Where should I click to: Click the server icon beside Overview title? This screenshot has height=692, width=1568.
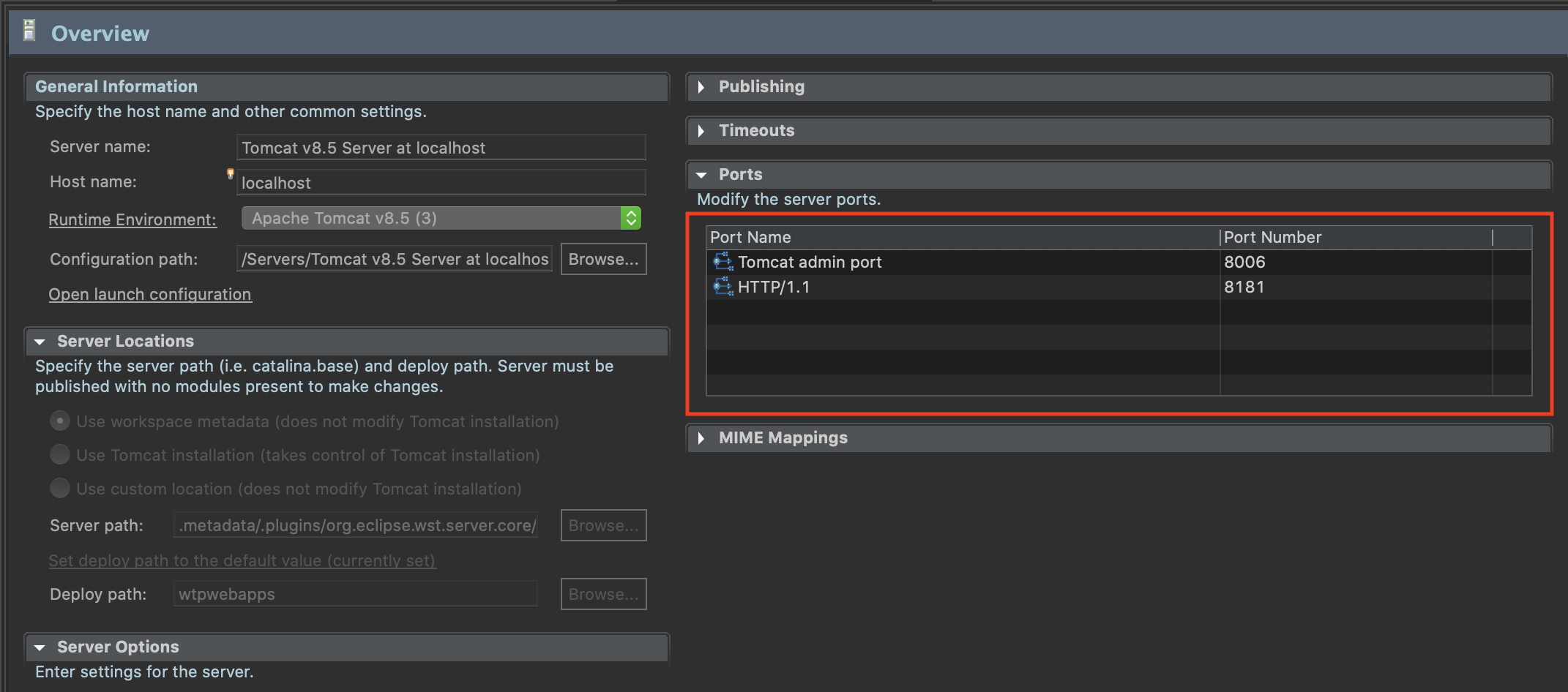point(29,31)
